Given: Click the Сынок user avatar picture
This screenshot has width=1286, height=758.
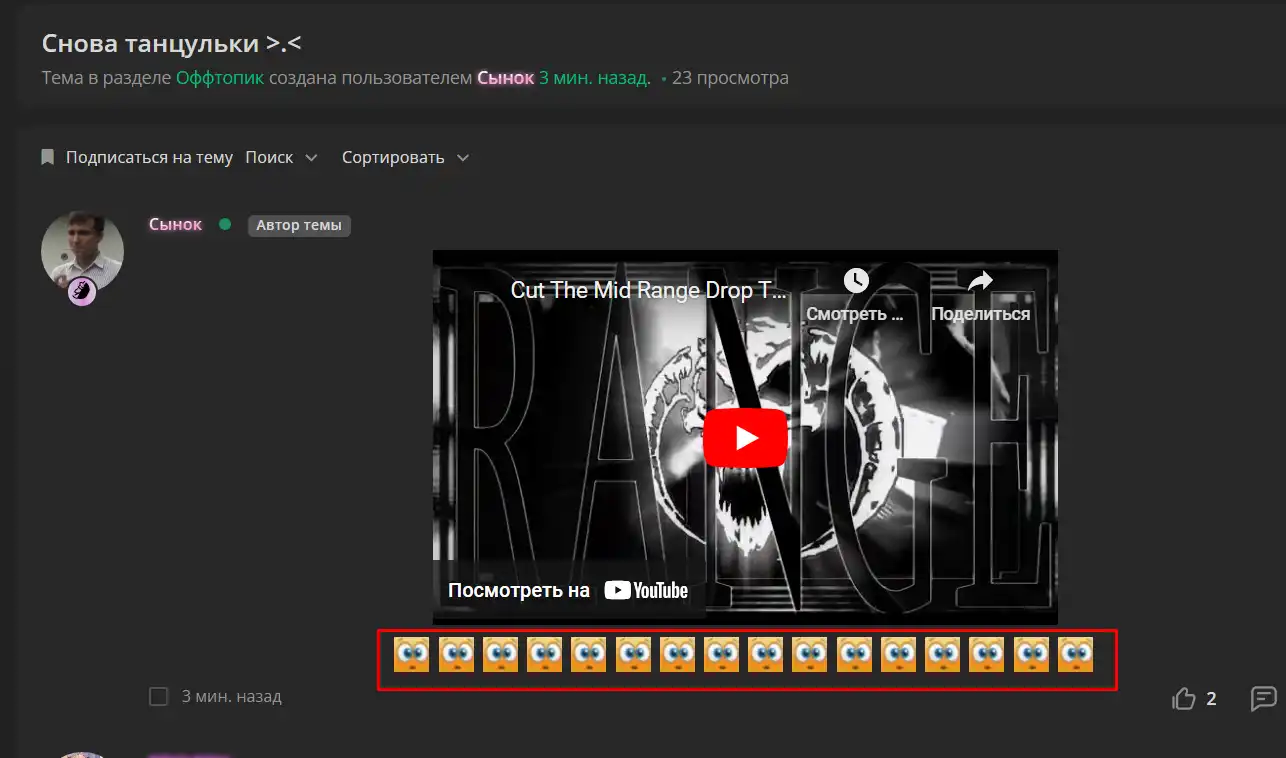Looking at the screenshot, I should coord(82,250).
